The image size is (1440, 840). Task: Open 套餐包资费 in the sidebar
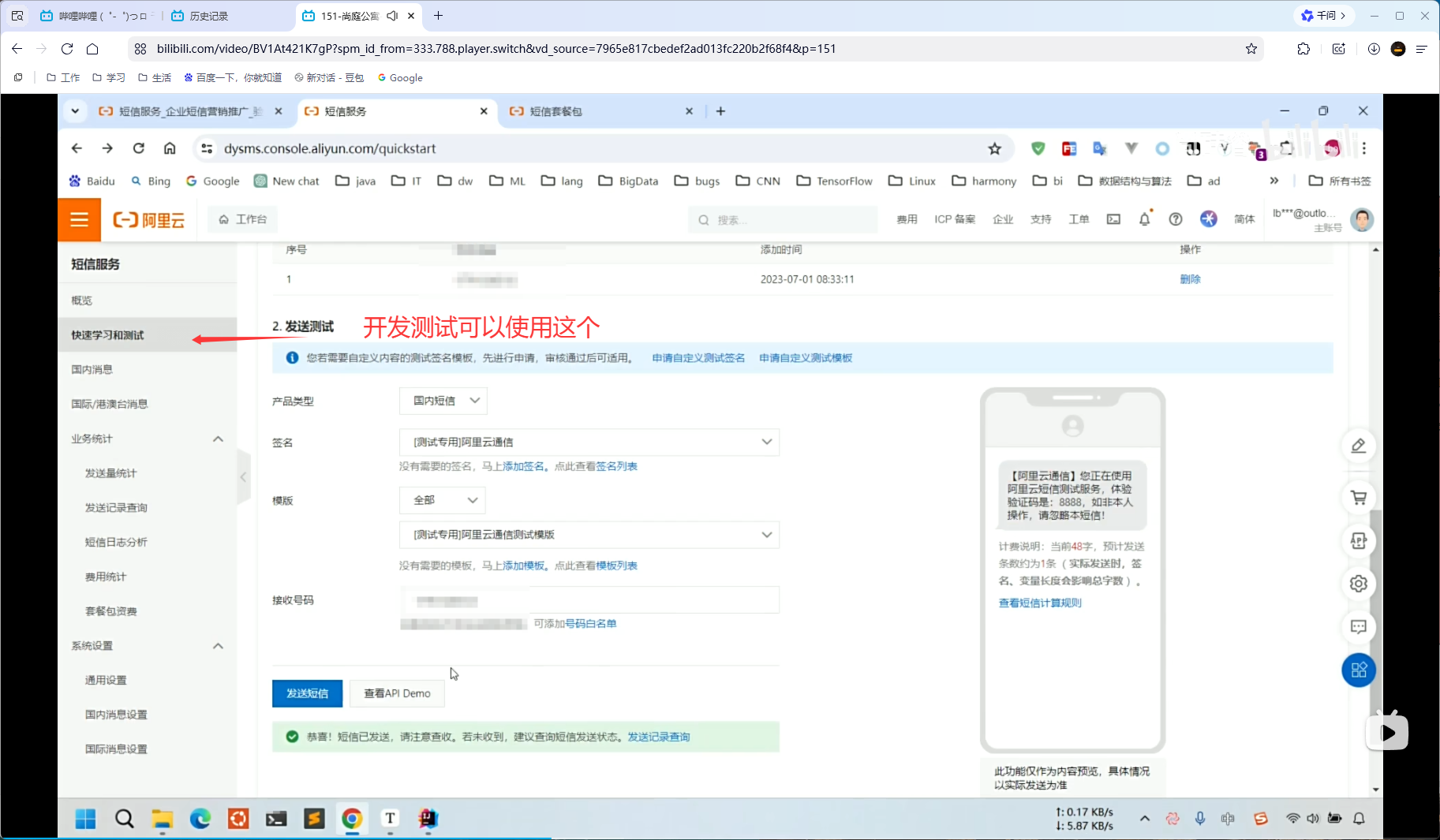pyautogui.click(x=111, y=611)
